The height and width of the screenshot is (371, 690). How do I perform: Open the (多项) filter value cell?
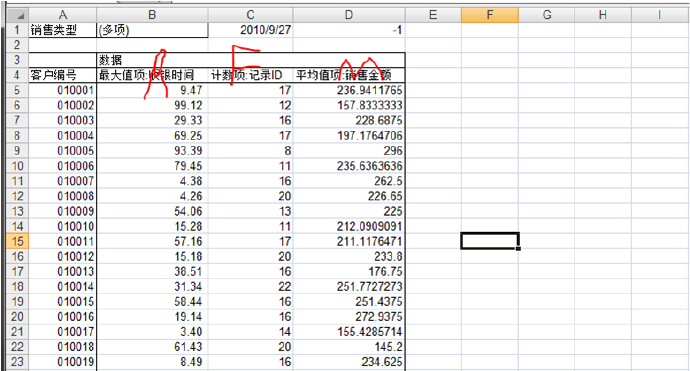pyautogui.click(x=152, y=30)
